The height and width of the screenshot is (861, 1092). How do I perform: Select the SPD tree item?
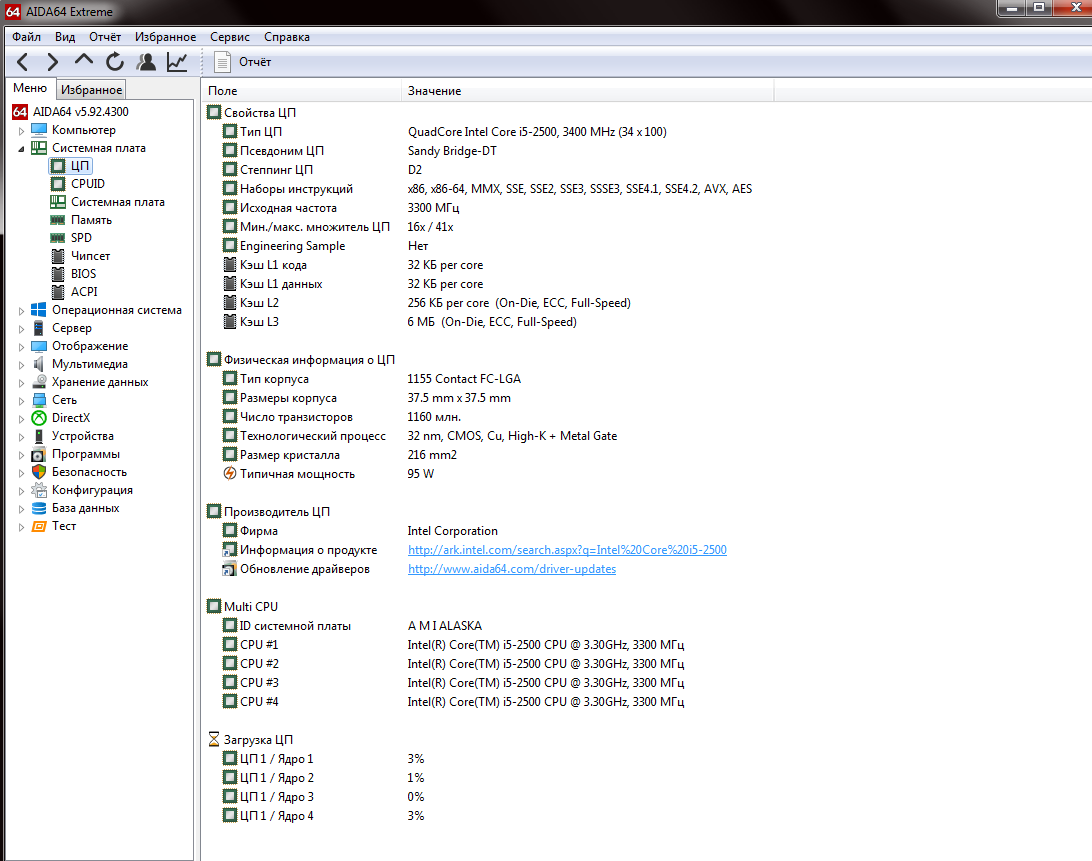pos(81,238)
